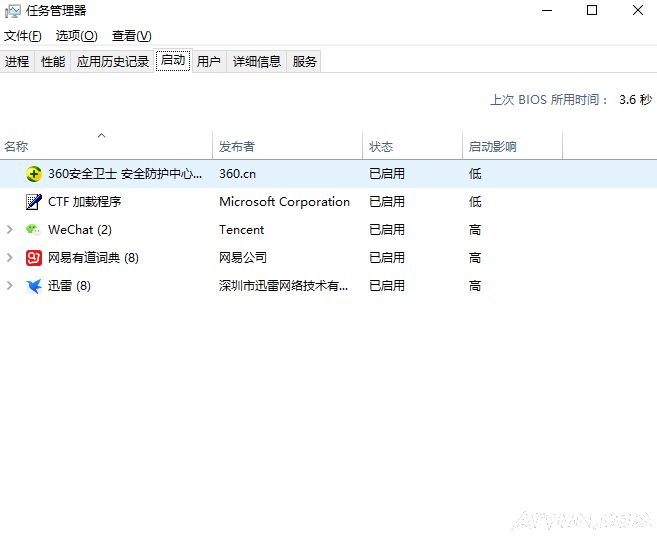Switch to the 服务 tab
657x536 pixels.
[x=305, y=61]
